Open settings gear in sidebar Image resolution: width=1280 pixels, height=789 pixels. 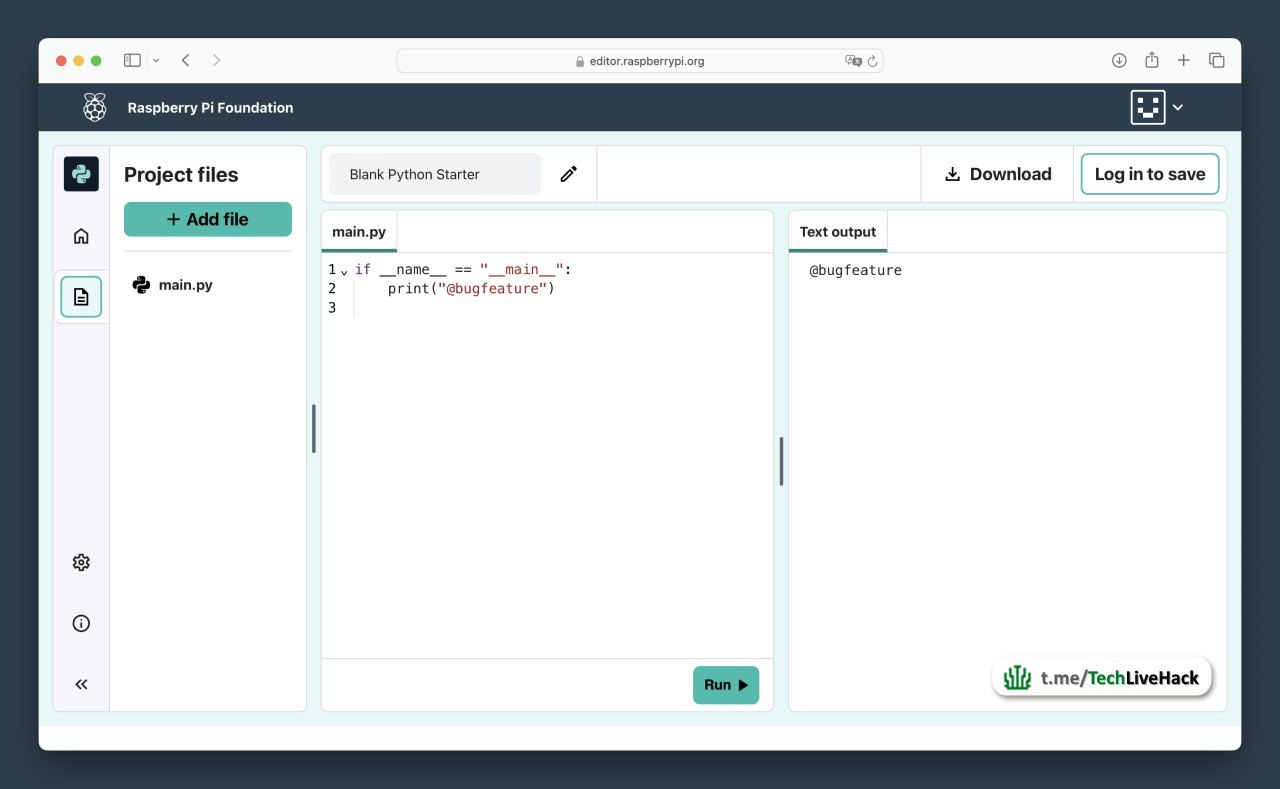81,563
